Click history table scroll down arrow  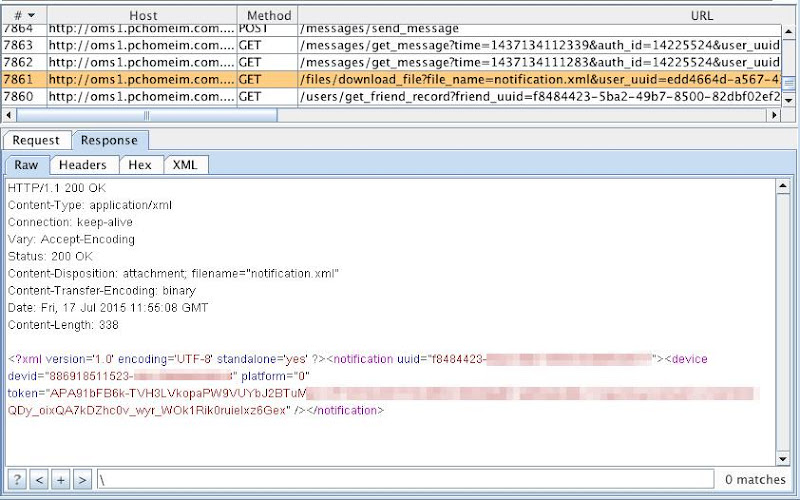coord(788,100)
